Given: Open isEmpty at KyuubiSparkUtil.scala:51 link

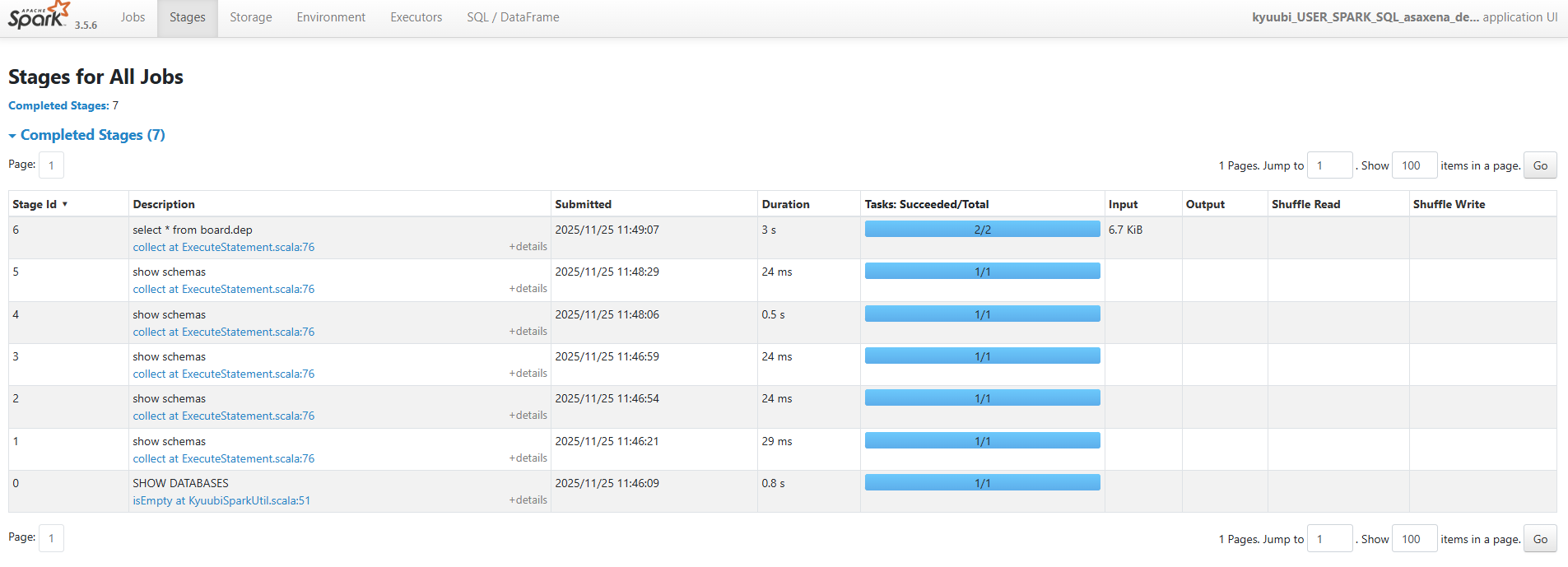Looking at the screenshot, I should [221, 500].
